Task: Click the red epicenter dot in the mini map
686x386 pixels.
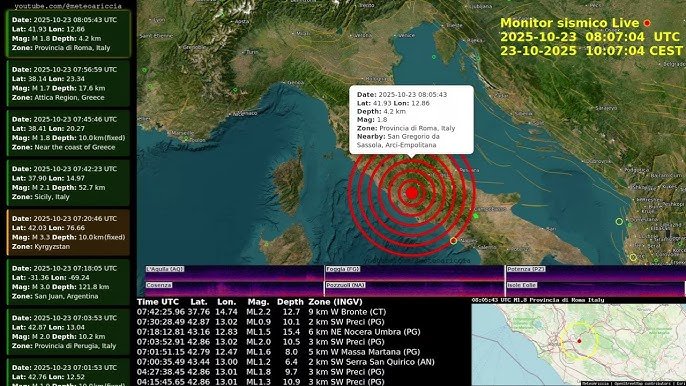Action: click(x=579, y=341)
